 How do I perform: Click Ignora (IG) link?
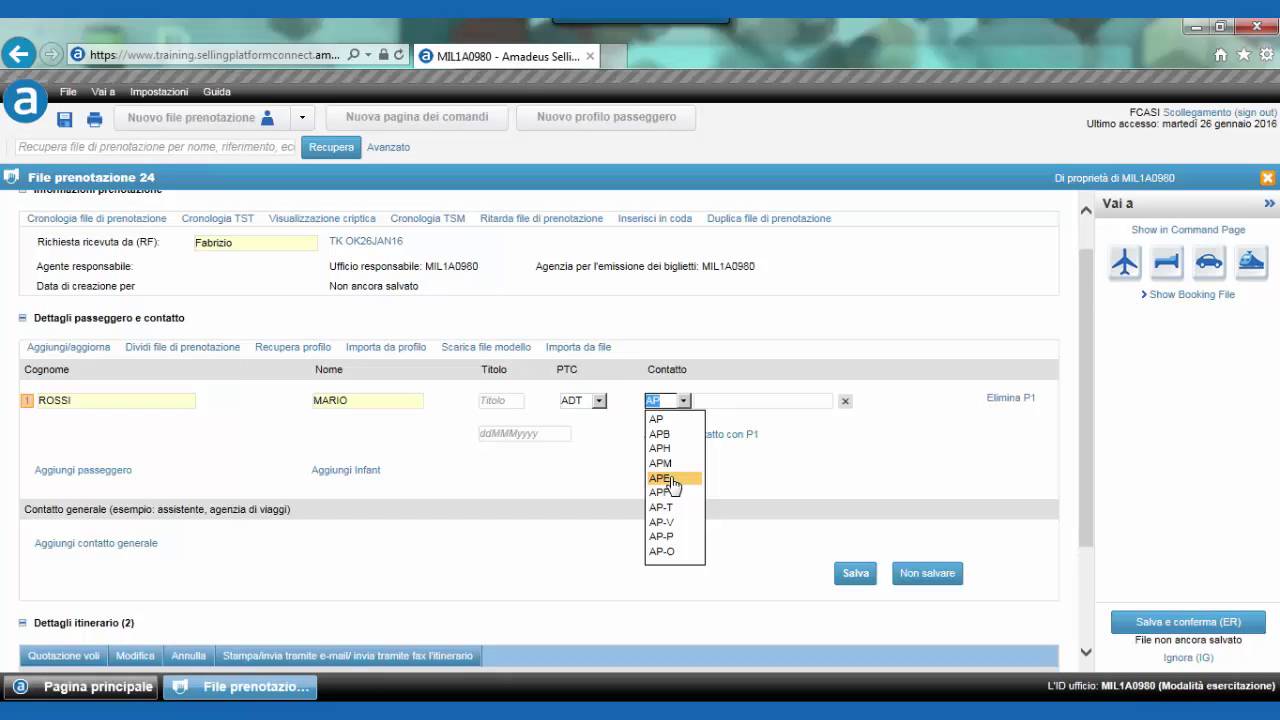point(1189,657)
